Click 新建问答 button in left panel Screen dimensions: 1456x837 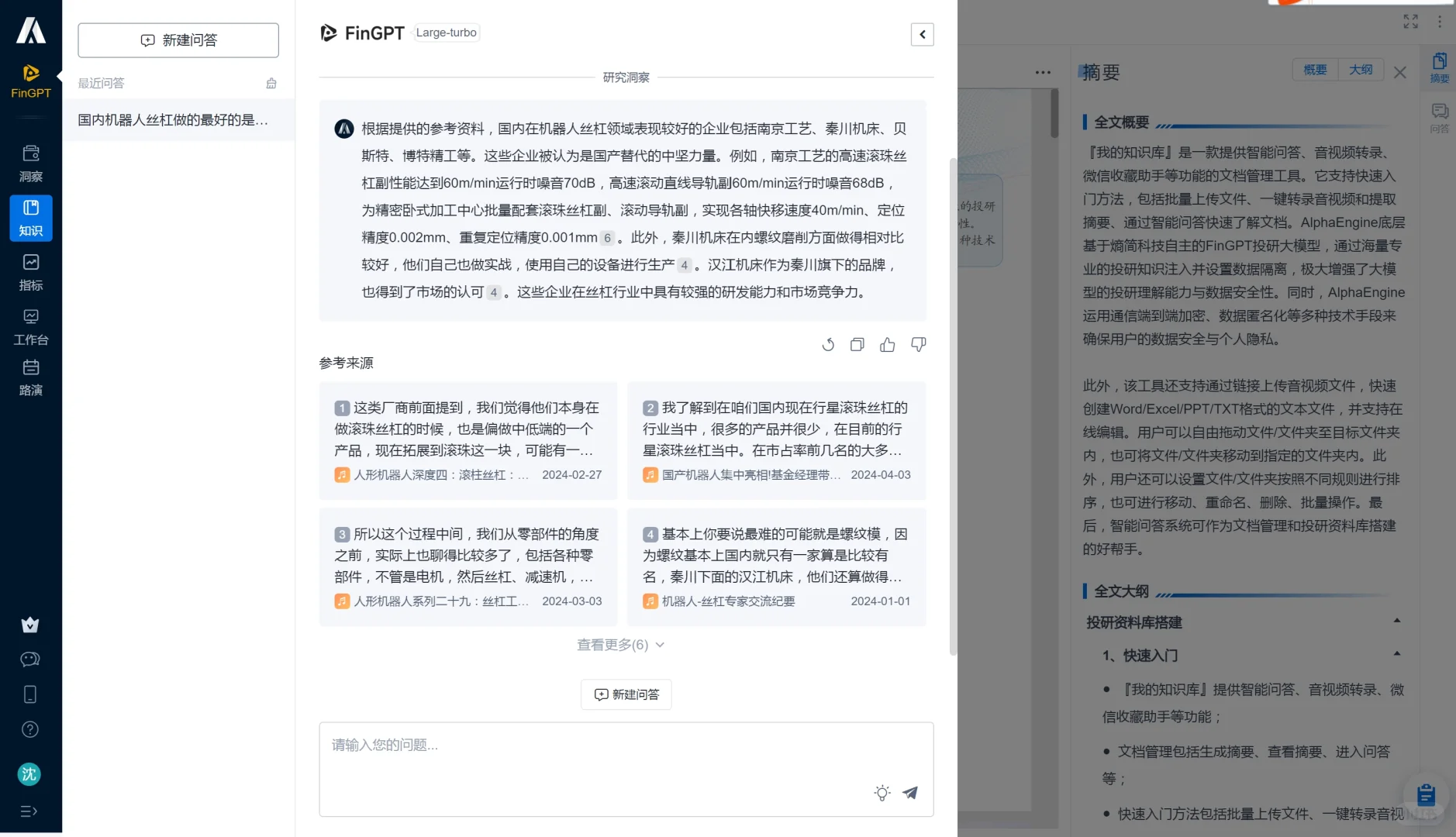coord(178,40)
